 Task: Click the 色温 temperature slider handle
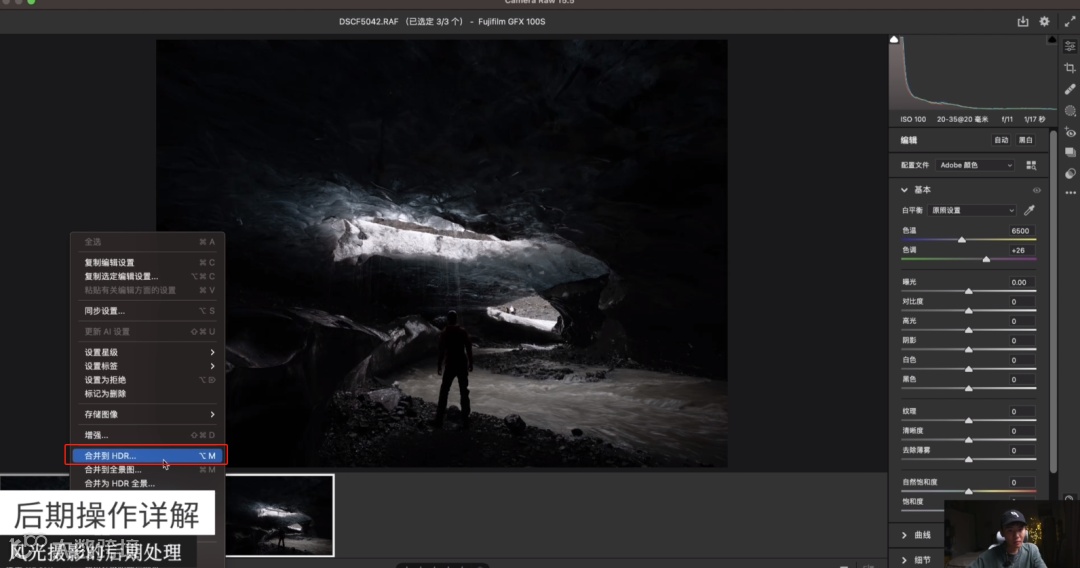pos(962,240)
